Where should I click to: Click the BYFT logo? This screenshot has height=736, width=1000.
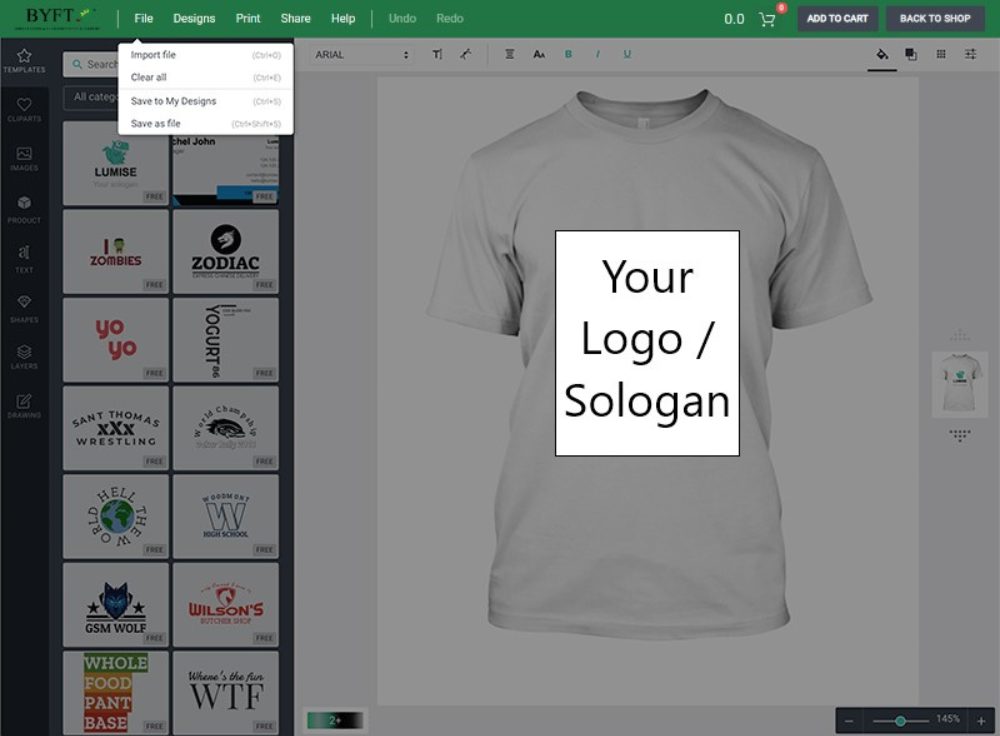click(58, 18)
